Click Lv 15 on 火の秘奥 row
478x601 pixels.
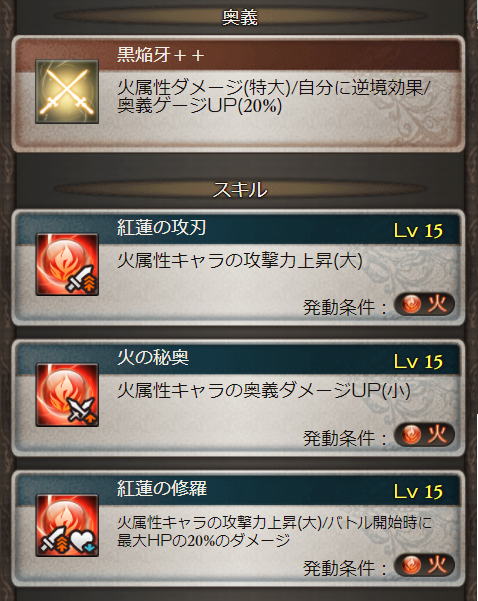(418, 361)
